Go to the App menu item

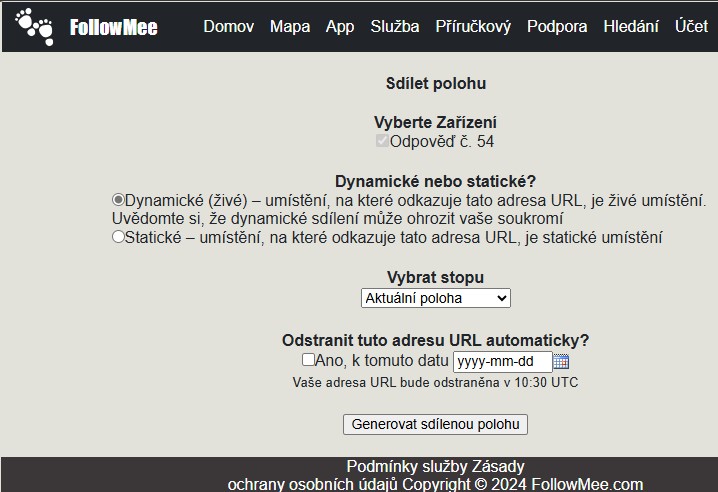tap(340, 26)
